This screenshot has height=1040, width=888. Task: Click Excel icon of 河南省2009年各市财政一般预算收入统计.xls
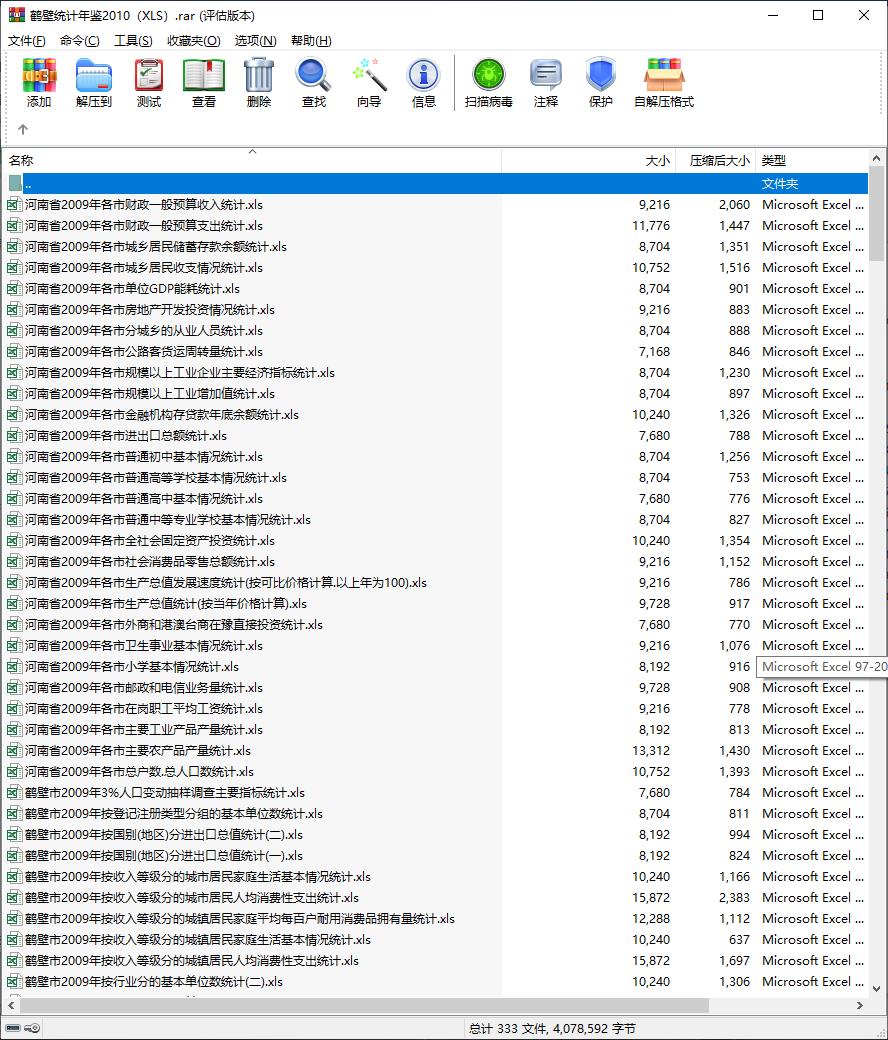[x=15, y=204]
